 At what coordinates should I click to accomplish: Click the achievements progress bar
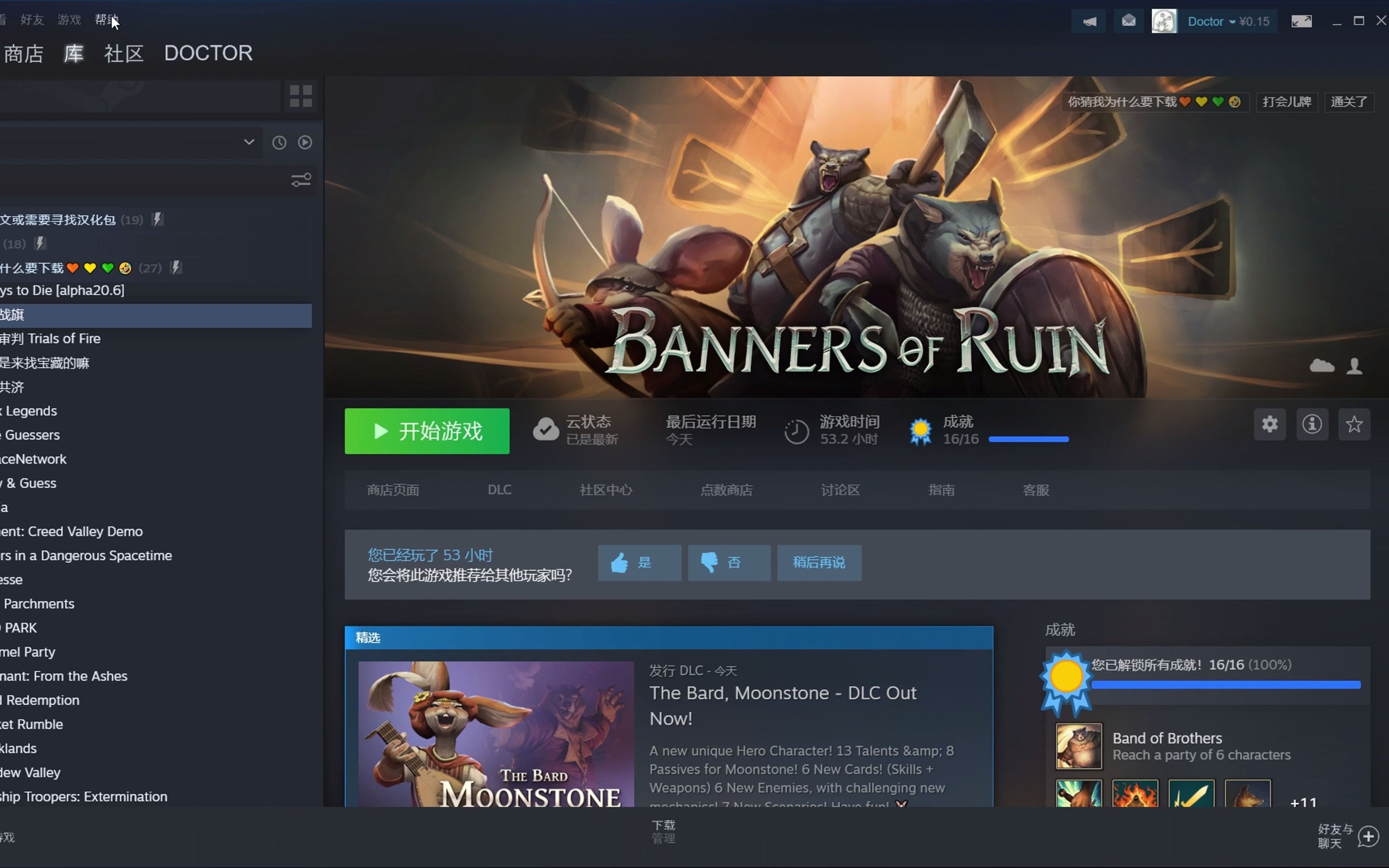[1028, 439]
